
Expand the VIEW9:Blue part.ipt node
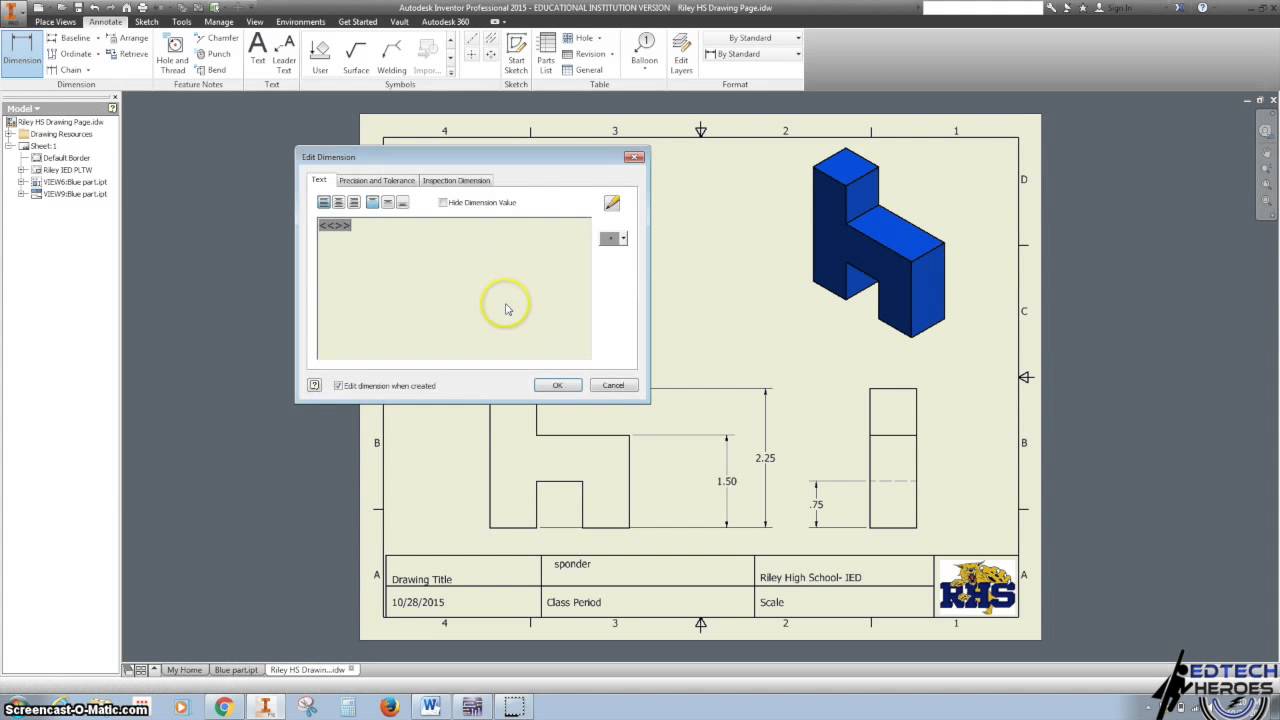[x=21, y=194]
